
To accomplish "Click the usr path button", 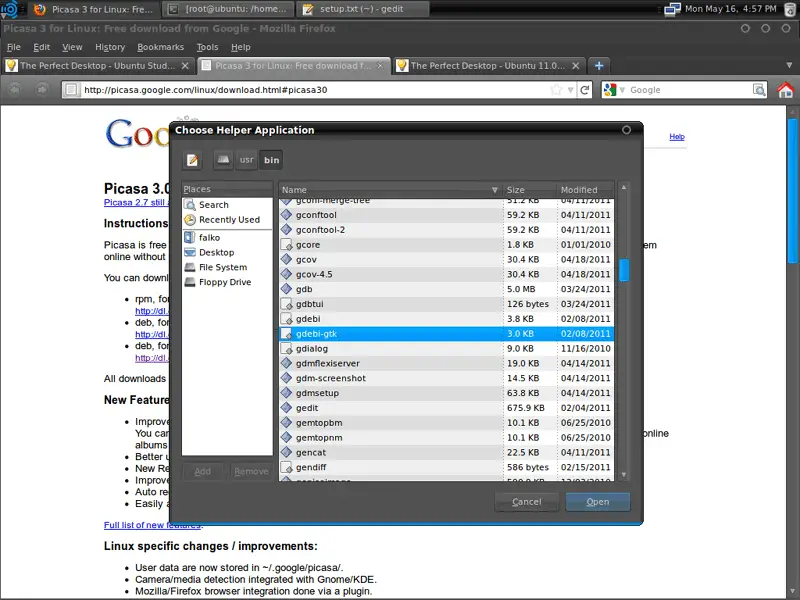I will point(246,160).
